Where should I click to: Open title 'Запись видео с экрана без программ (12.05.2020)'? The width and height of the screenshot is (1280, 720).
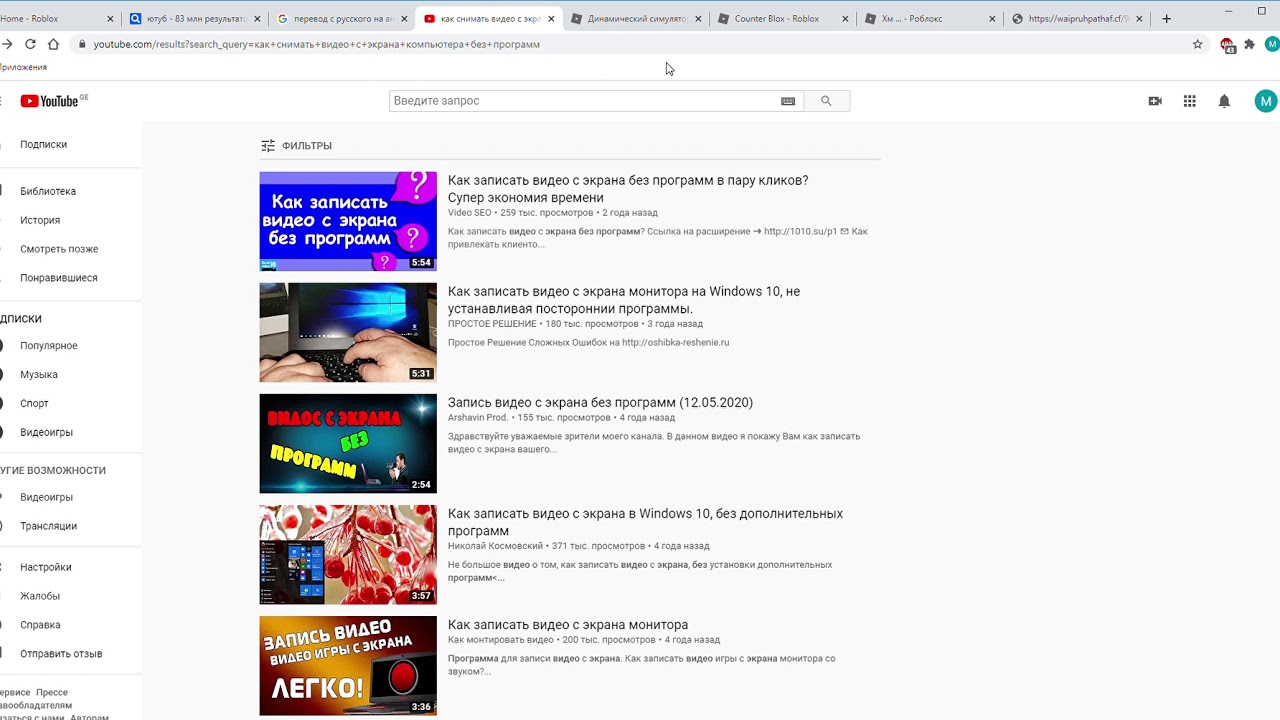click(x=600, y=402)
